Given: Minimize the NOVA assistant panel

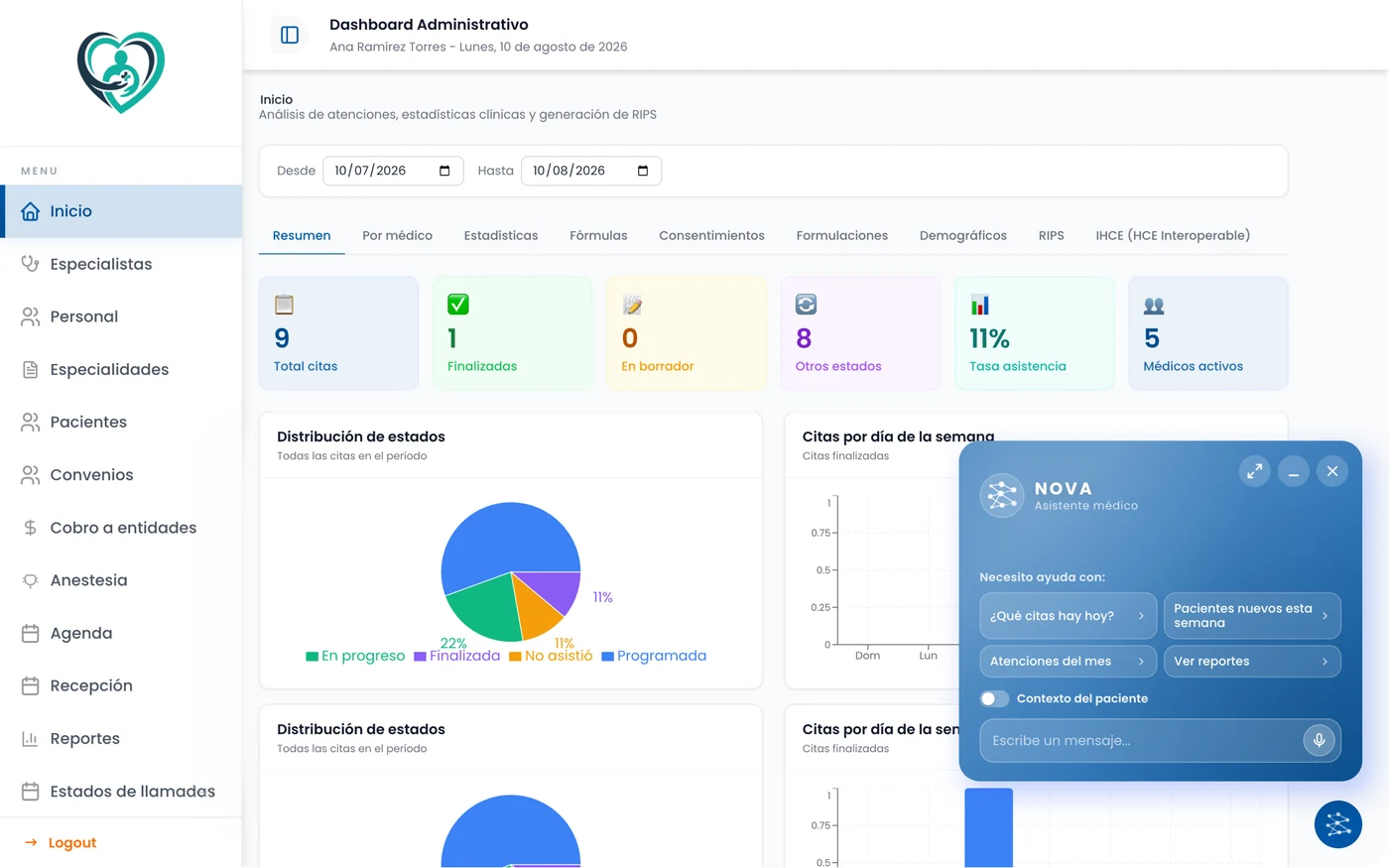Looking at the screenshot, I should 1294,471.
